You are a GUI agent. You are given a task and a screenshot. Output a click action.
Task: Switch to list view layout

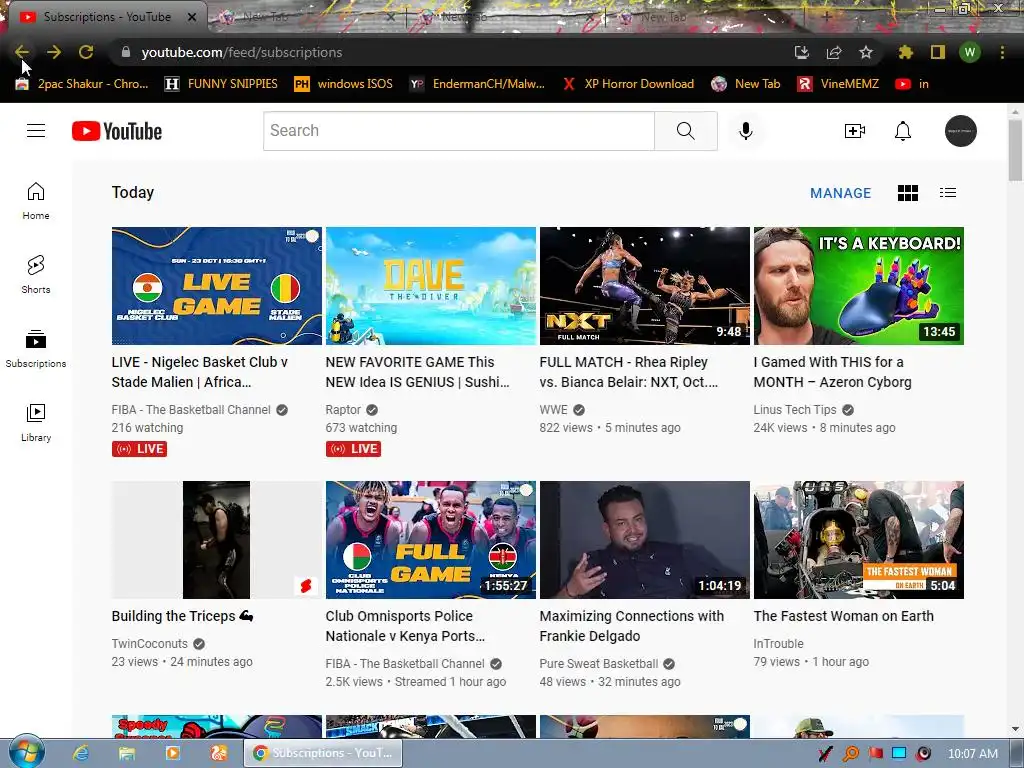tap(948, 193)
